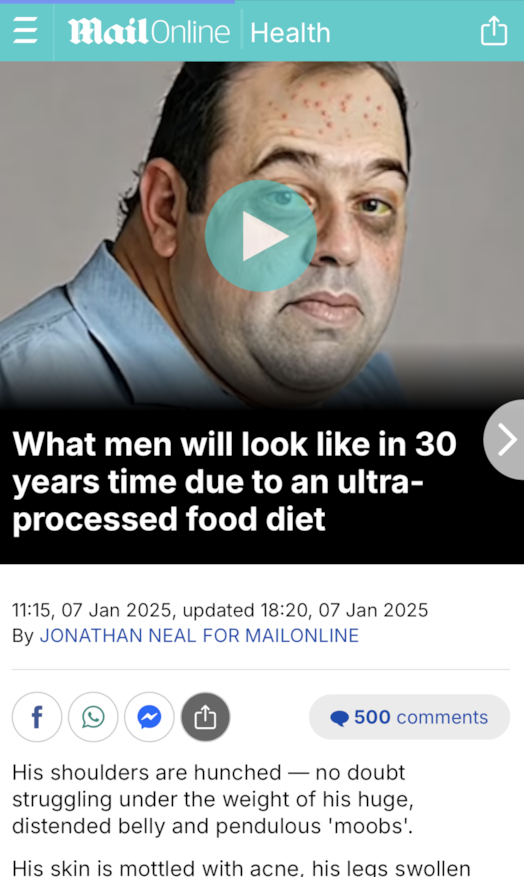Tap the paragraph starting 'His skin is mottled'

click(x=241, y=867)
